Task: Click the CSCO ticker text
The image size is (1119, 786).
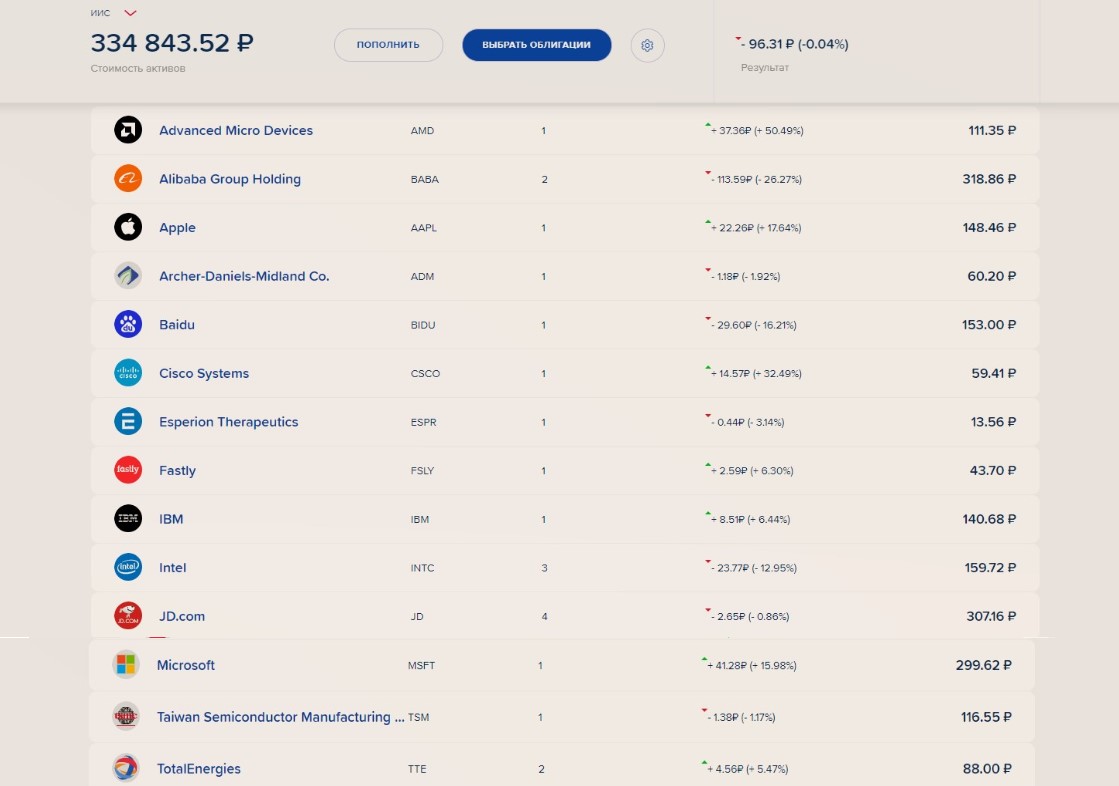Action: 425,373
